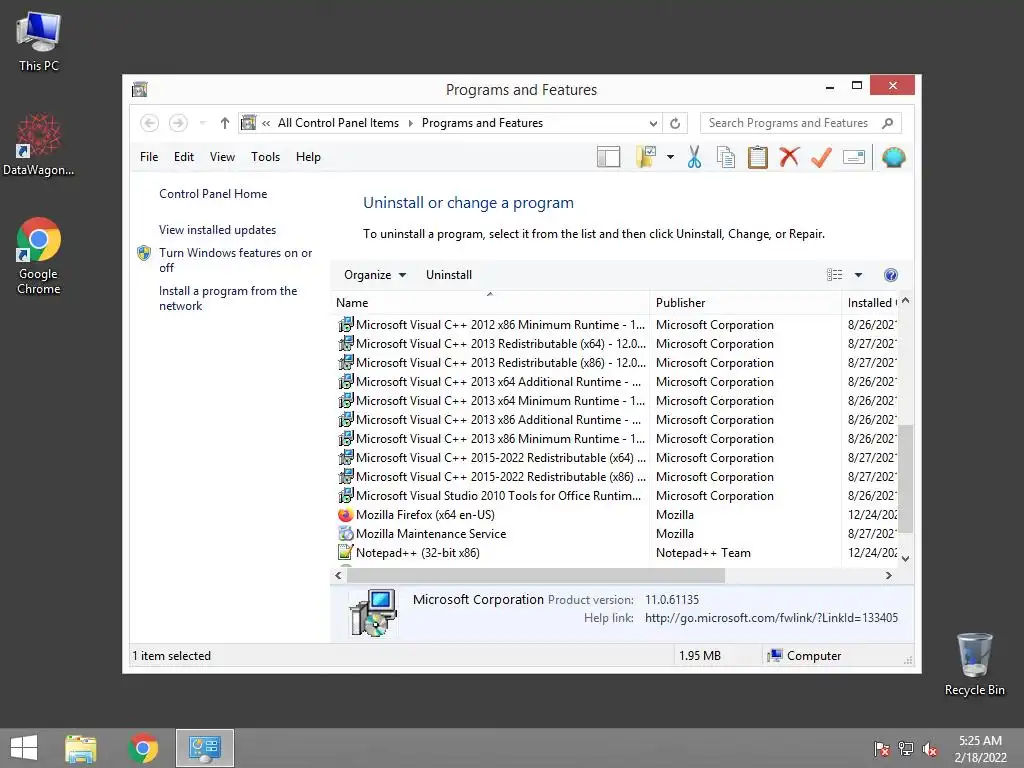
Task: Open the Organize dropdown
Action: [x=375, y=275]
